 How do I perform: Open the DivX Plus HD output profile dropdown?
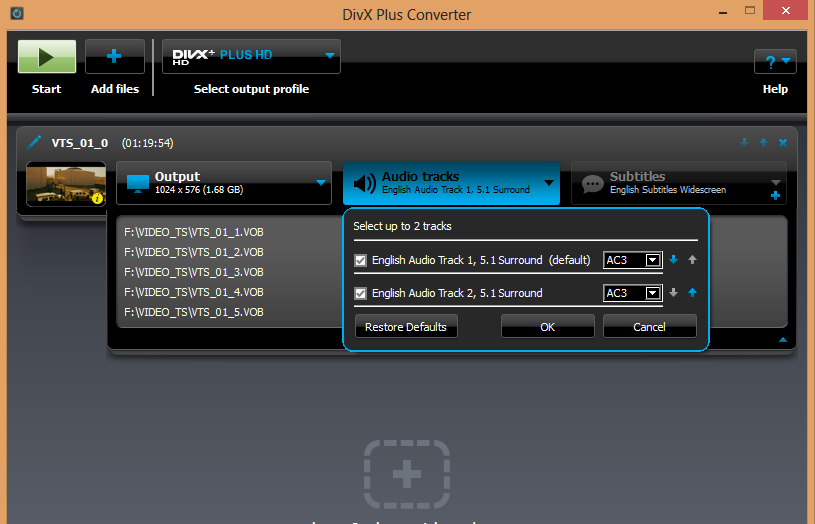tap(251, 56)
